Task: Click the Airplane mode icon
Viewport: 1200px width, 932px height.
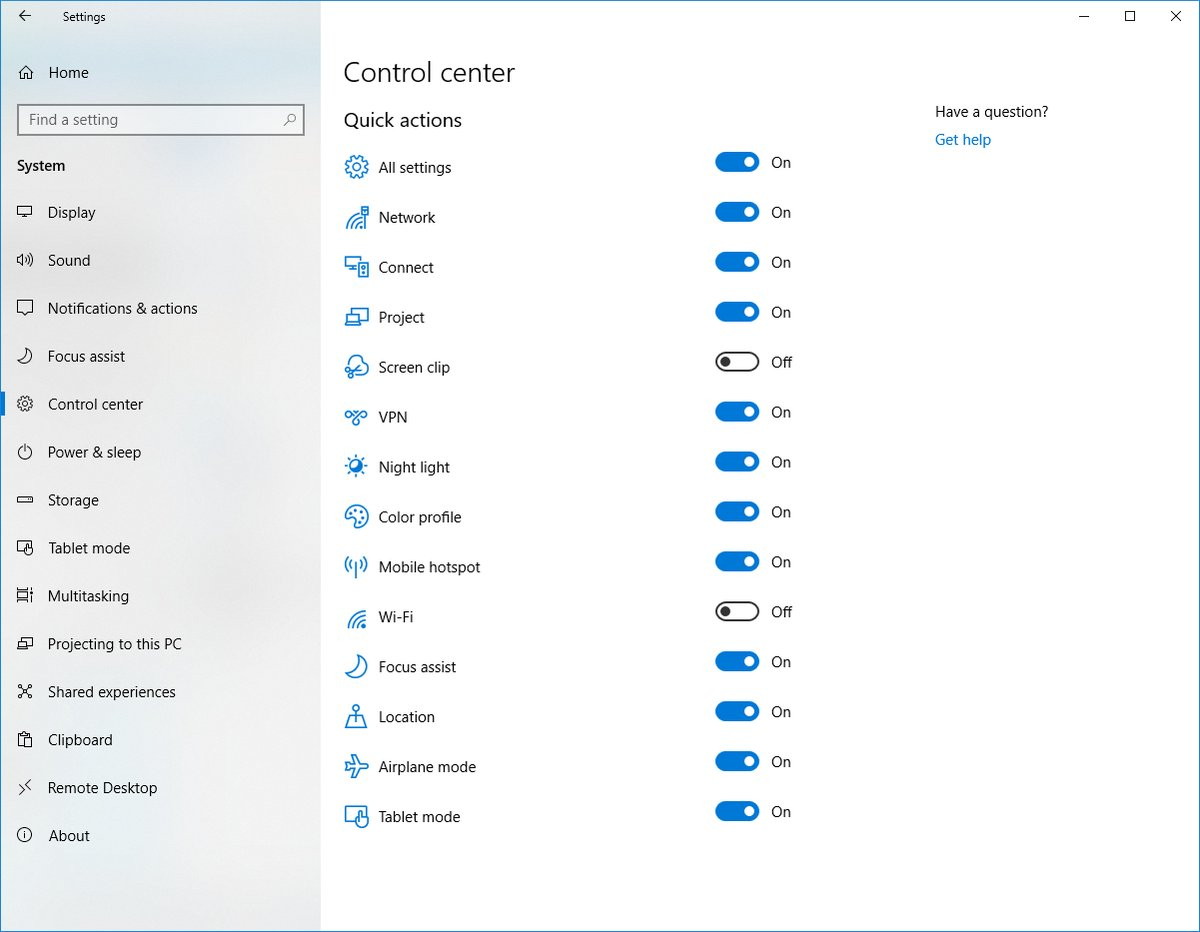Action: (356, 767)
